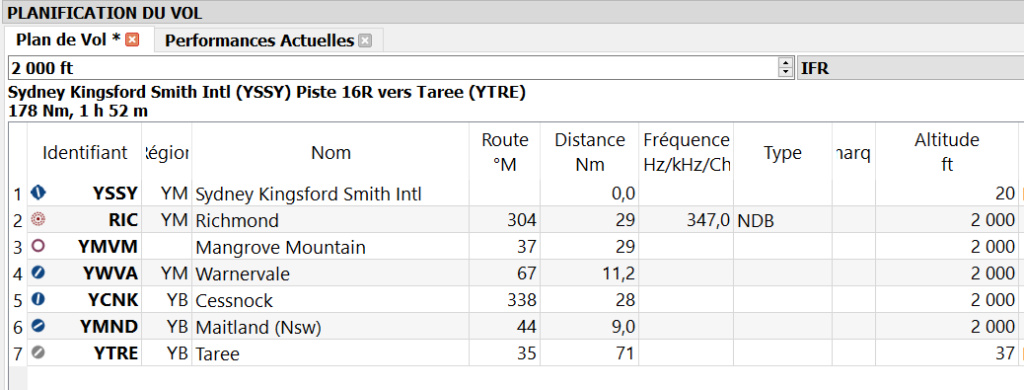
Task: Click the YMVM user waypoint circle icon
Action: click(39, 247)
